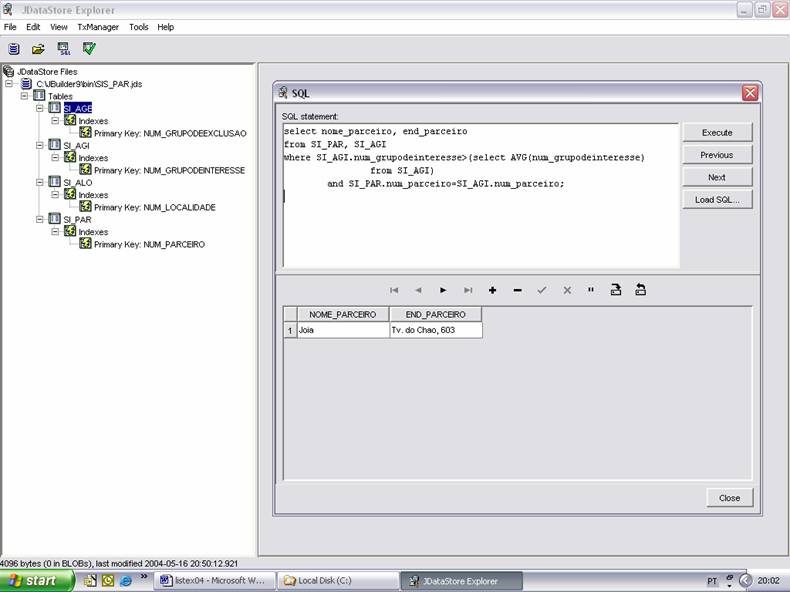Post changes with the checkmark icon
This screenshot has height=592, width=790.
tap(542, 290)
